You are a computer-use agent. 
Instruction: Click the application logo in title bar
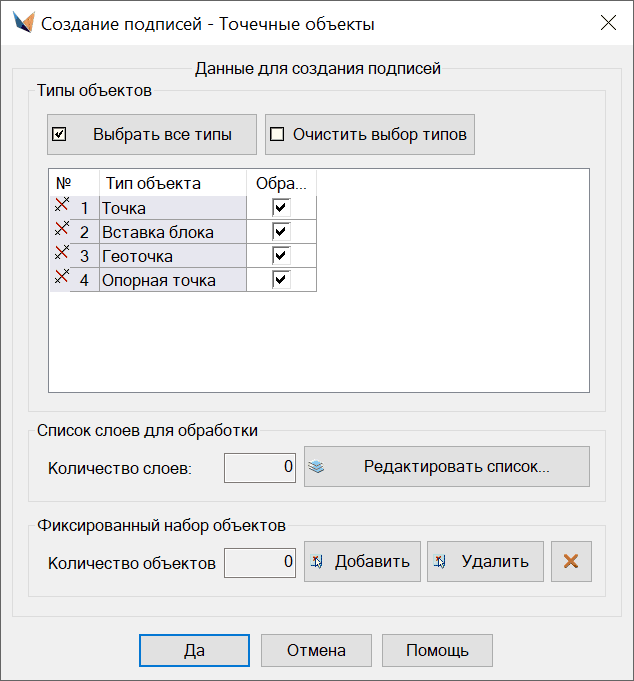tap(24, 23)
